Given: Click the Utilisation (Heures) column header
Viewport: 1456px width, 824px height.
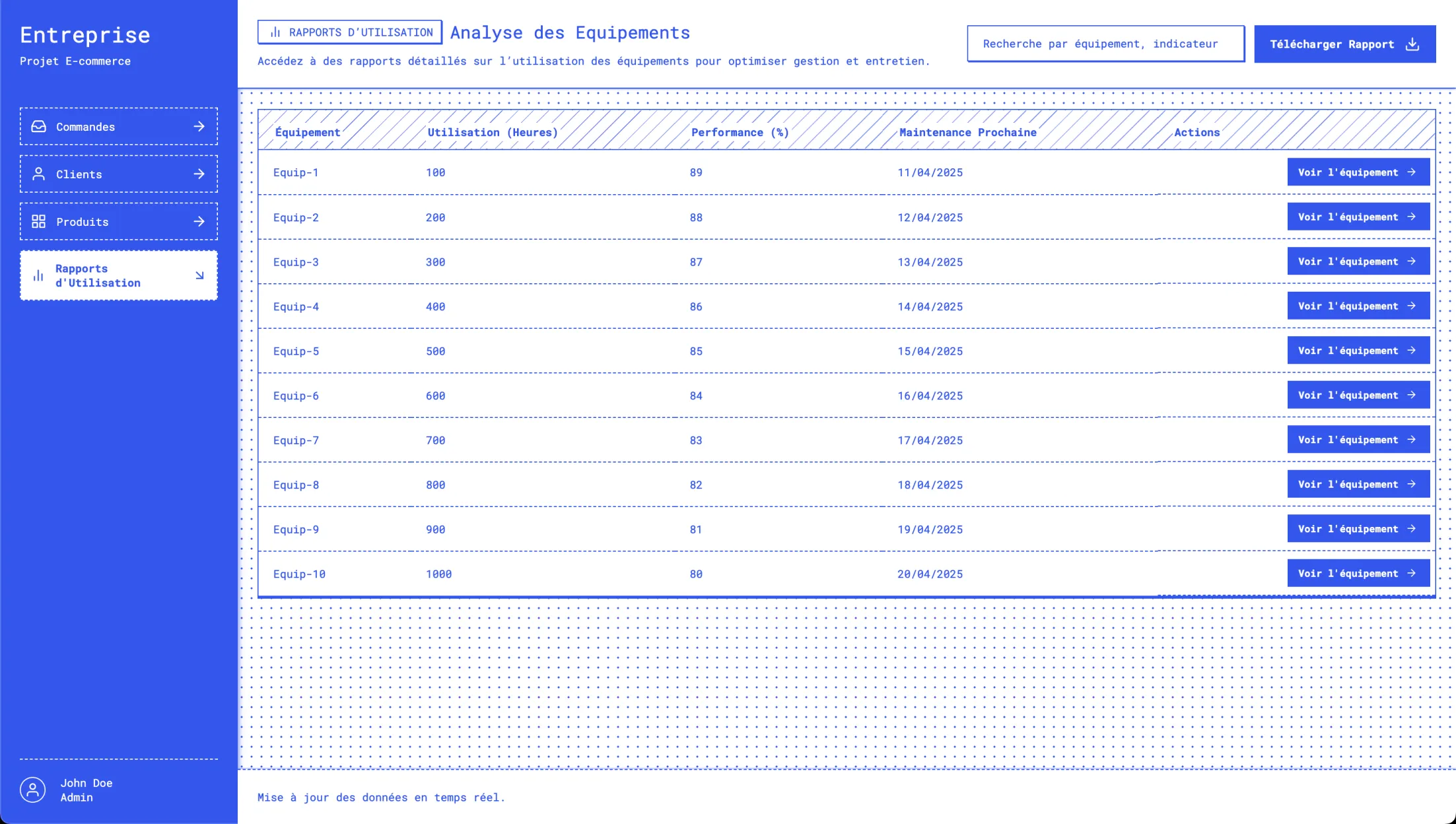Looking at the screenshot, I should click(493, 132).
